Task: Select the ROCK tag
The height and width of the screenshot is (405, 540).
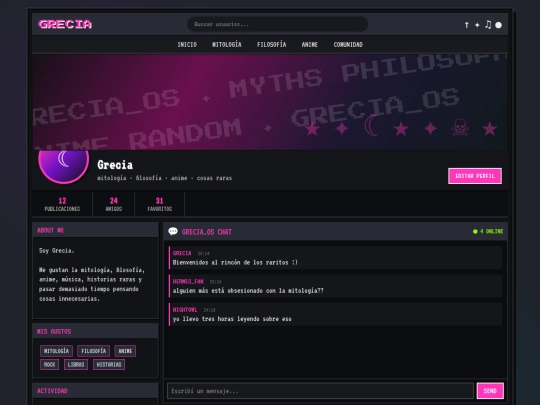Action: [50, 364]
